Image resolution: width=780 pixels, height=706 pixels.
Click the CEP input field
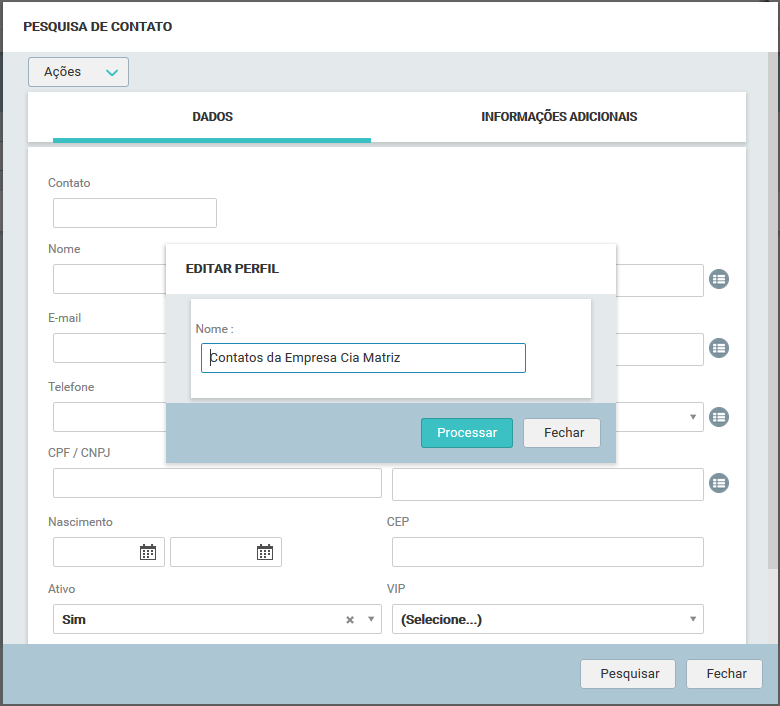(x=548, y=552)
